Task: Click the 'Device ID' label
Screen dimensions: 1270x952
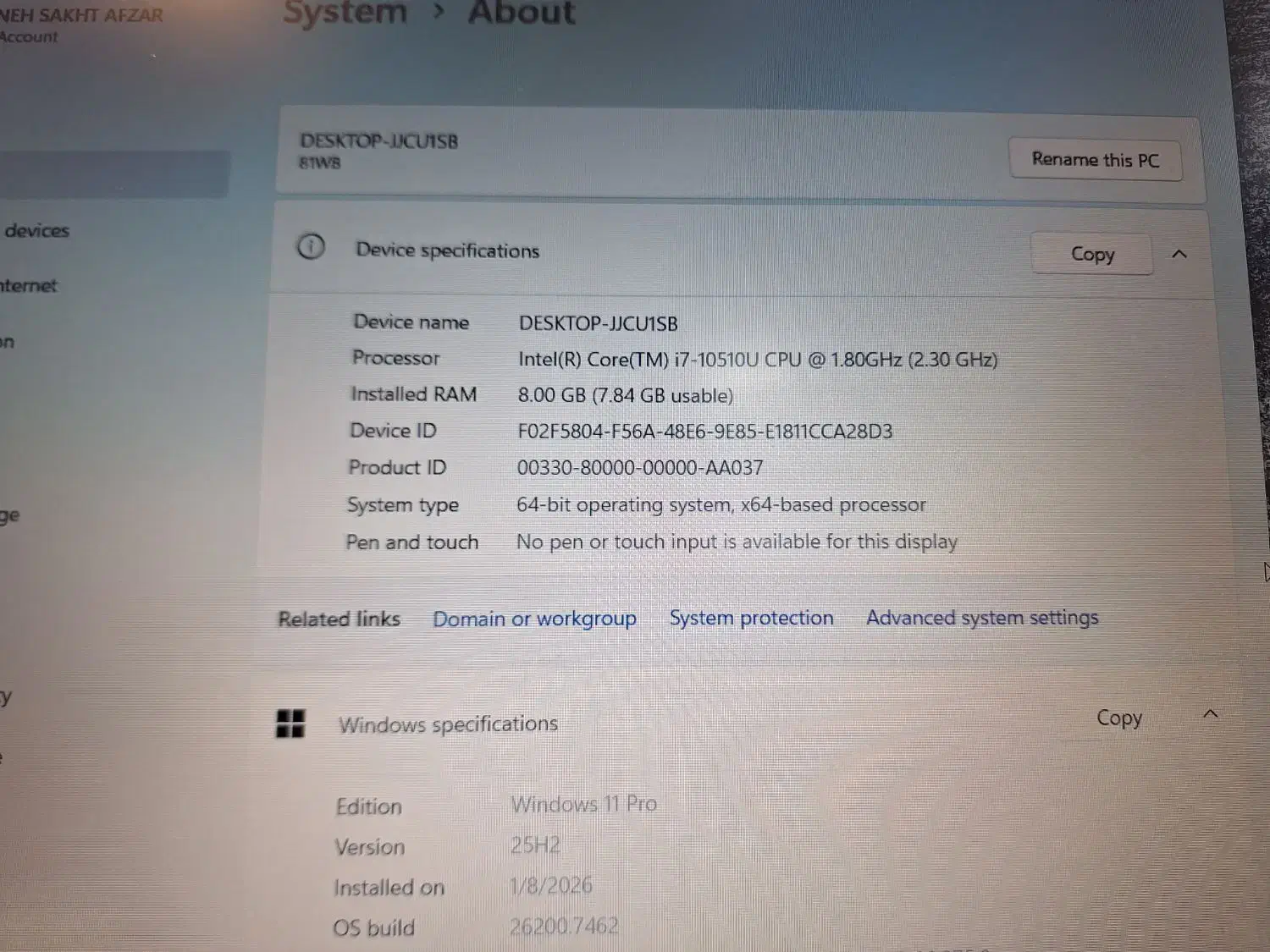Action: click(394, 431)
